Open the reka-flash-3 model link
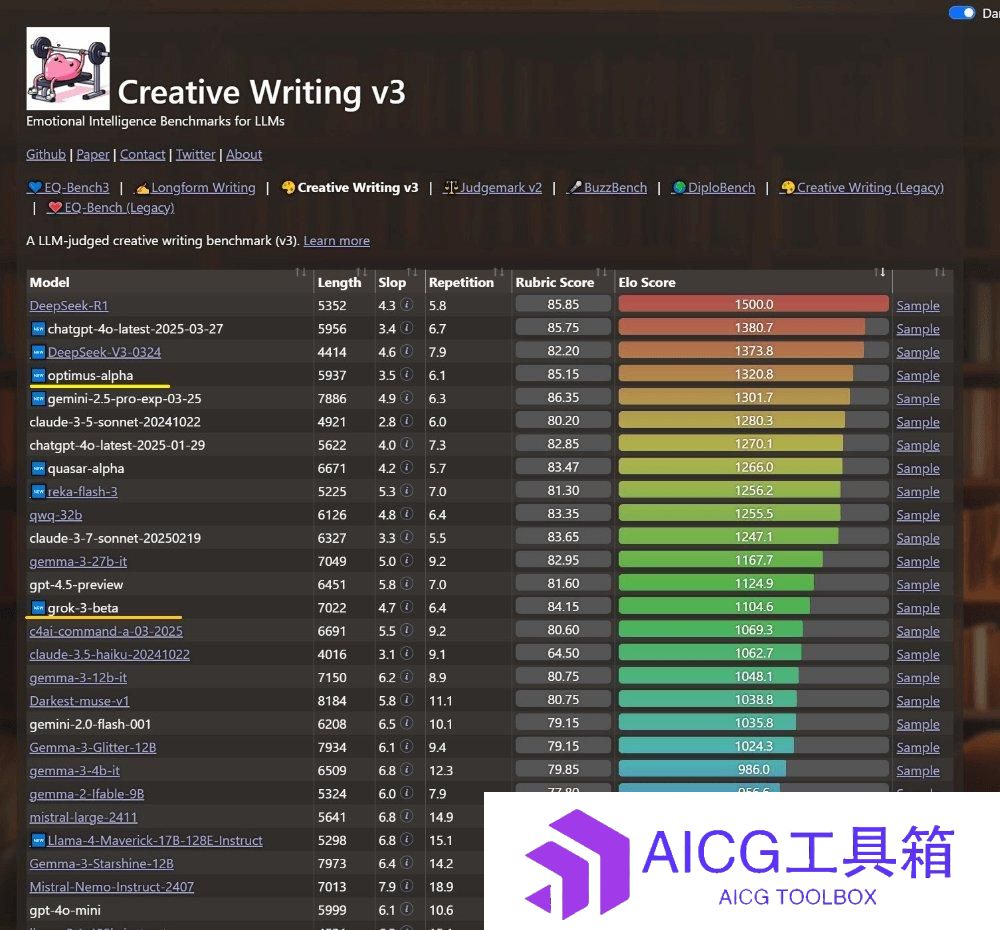Screen dimensions: 1000x930 click(82, 491)
